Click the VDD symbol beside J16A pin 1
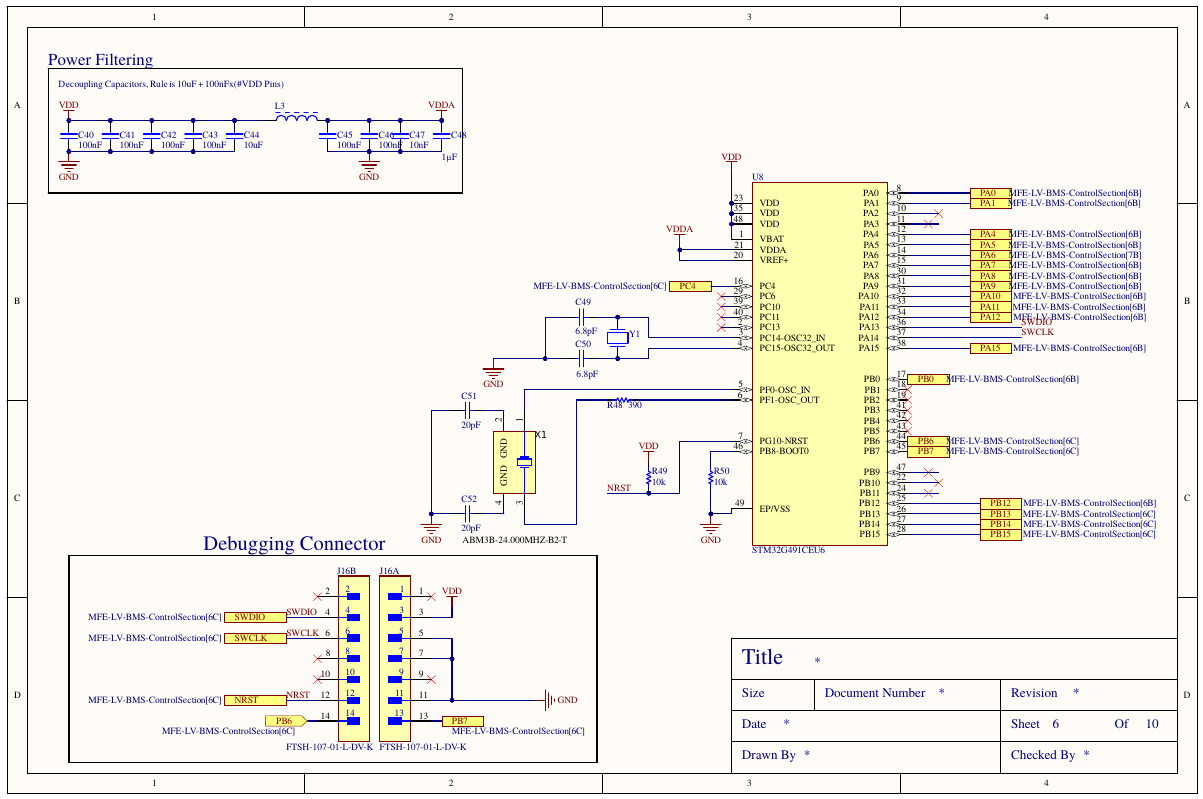1203x799 pixels. pyautogui.click(x=452, y=596)
